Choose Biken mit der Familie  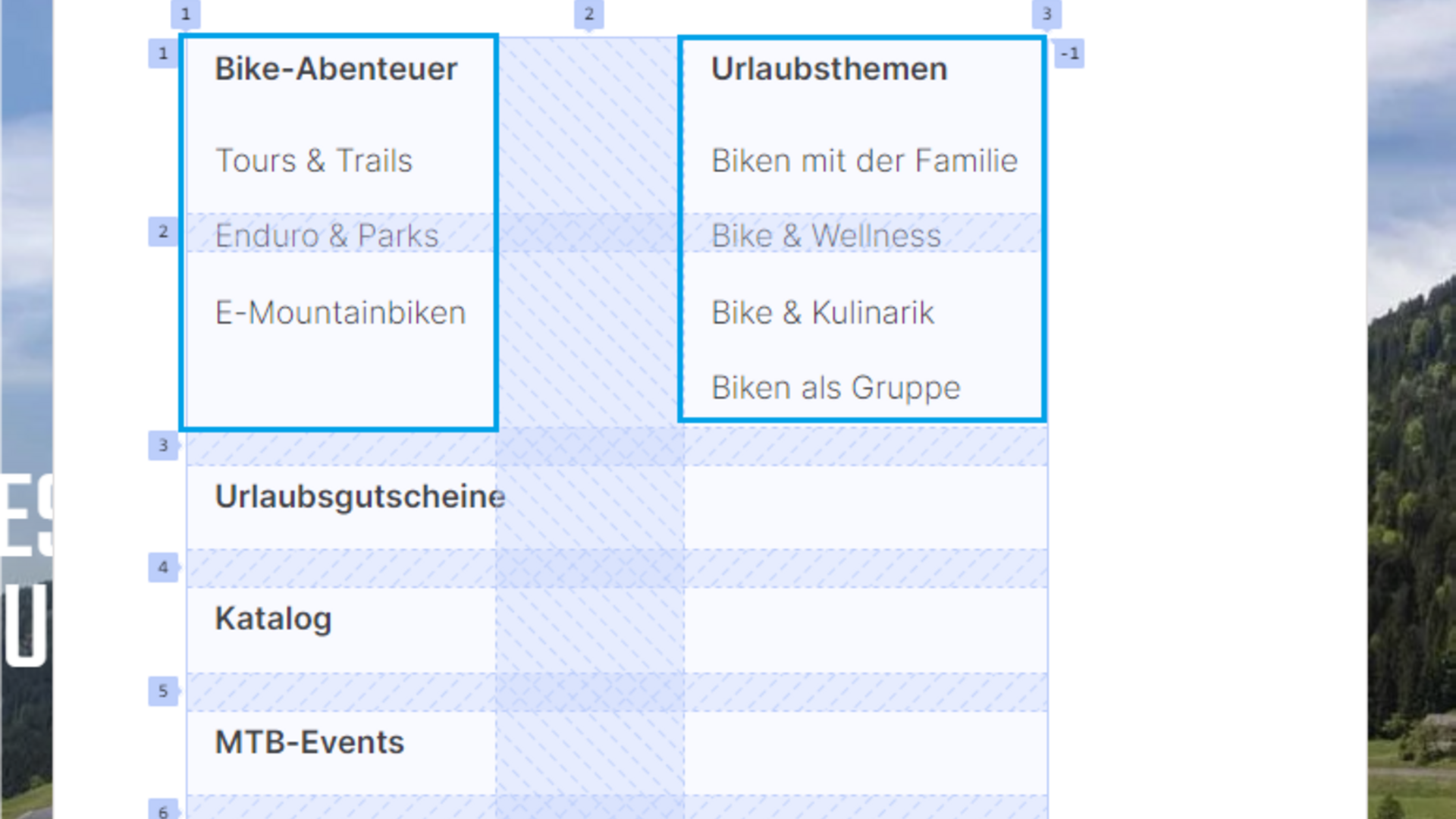point(864,161)
